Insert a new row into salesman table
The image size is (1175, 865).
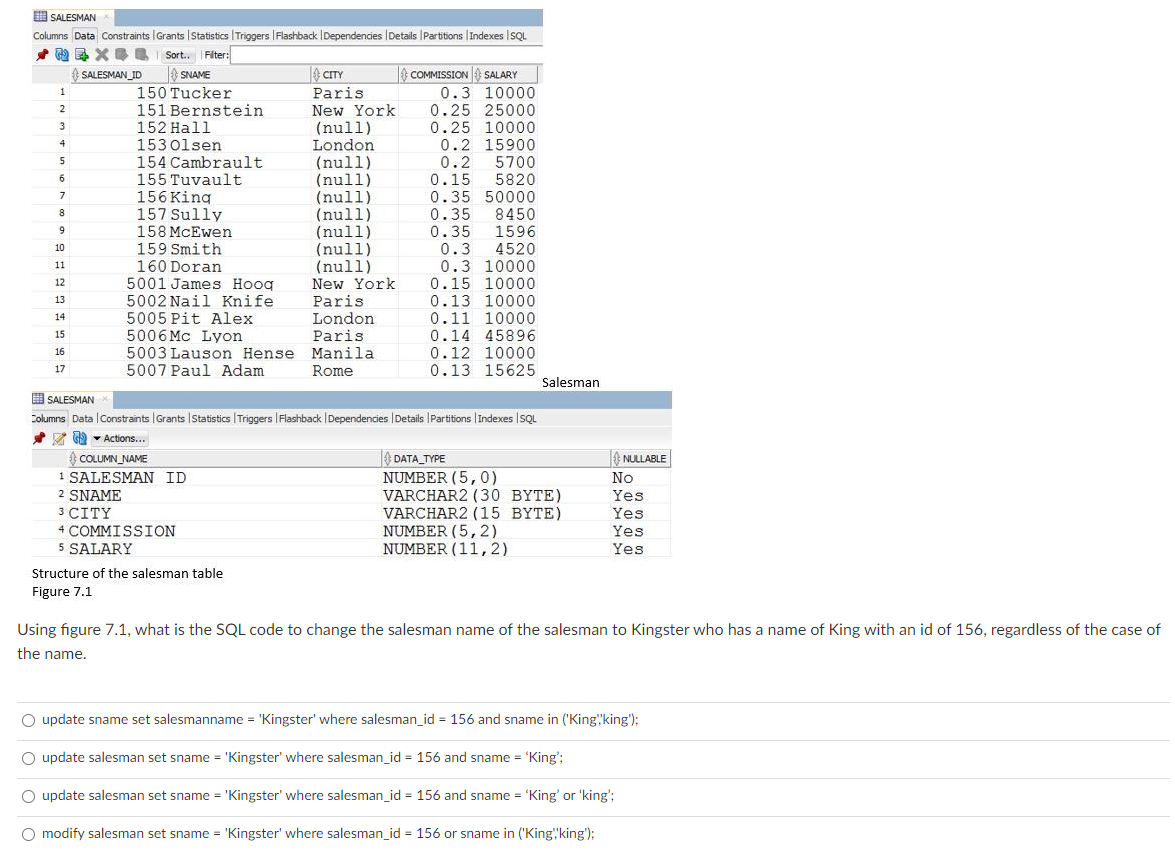(x=81, y=53)
